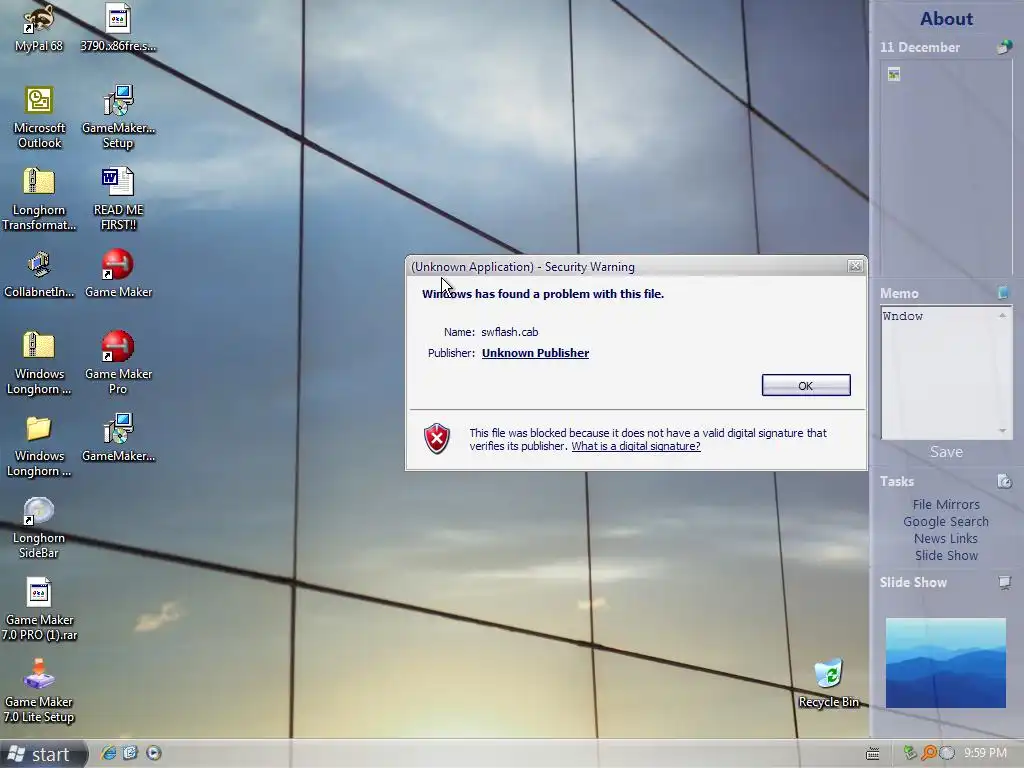Click the About heading in the sidebar

(946, 18)
